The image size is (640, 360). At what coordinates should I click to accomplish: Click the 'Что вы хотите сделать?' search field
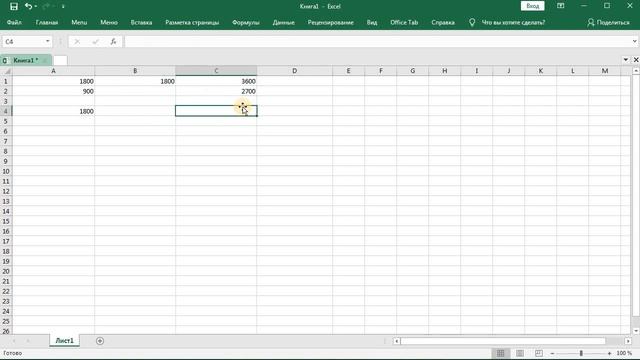513,22
